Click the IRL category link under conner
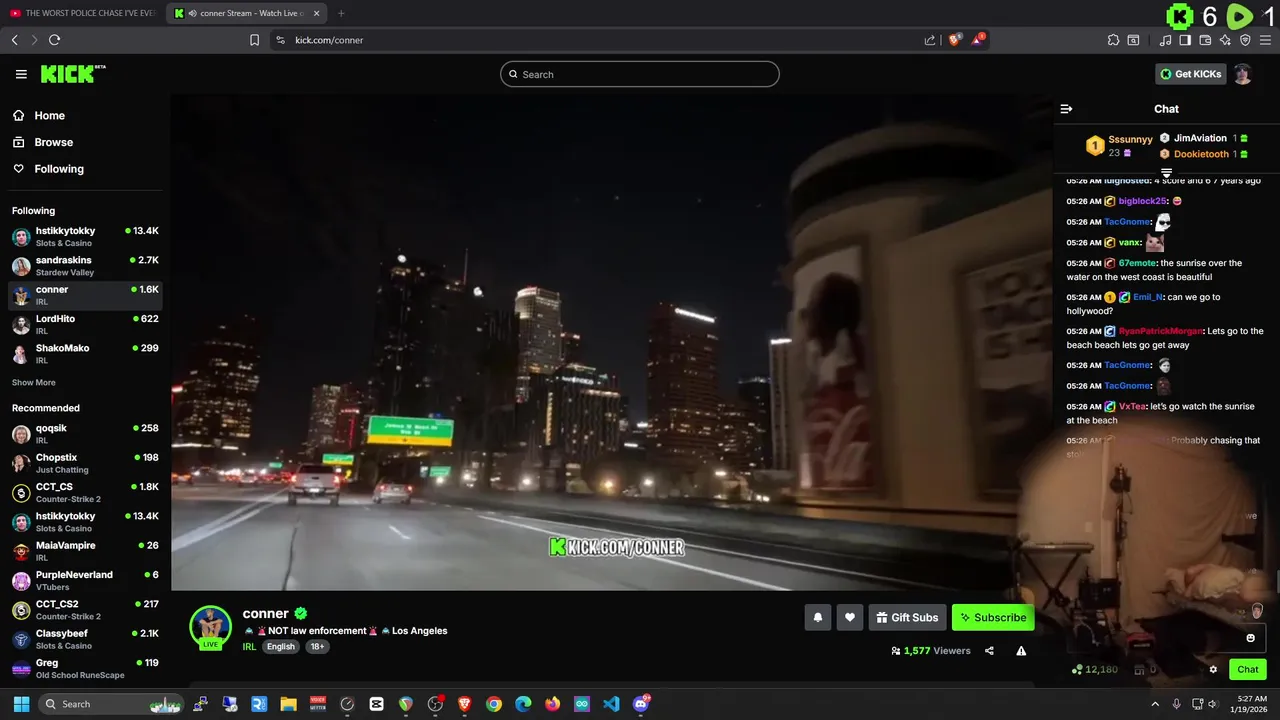1280x720 pixels. point(249,647)
